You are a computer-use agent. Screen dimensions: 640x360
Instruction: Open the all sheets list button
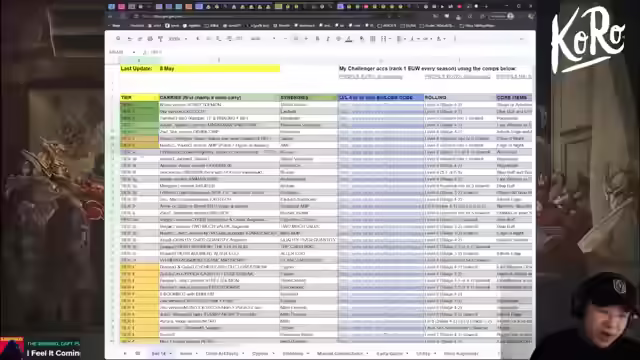138,353
